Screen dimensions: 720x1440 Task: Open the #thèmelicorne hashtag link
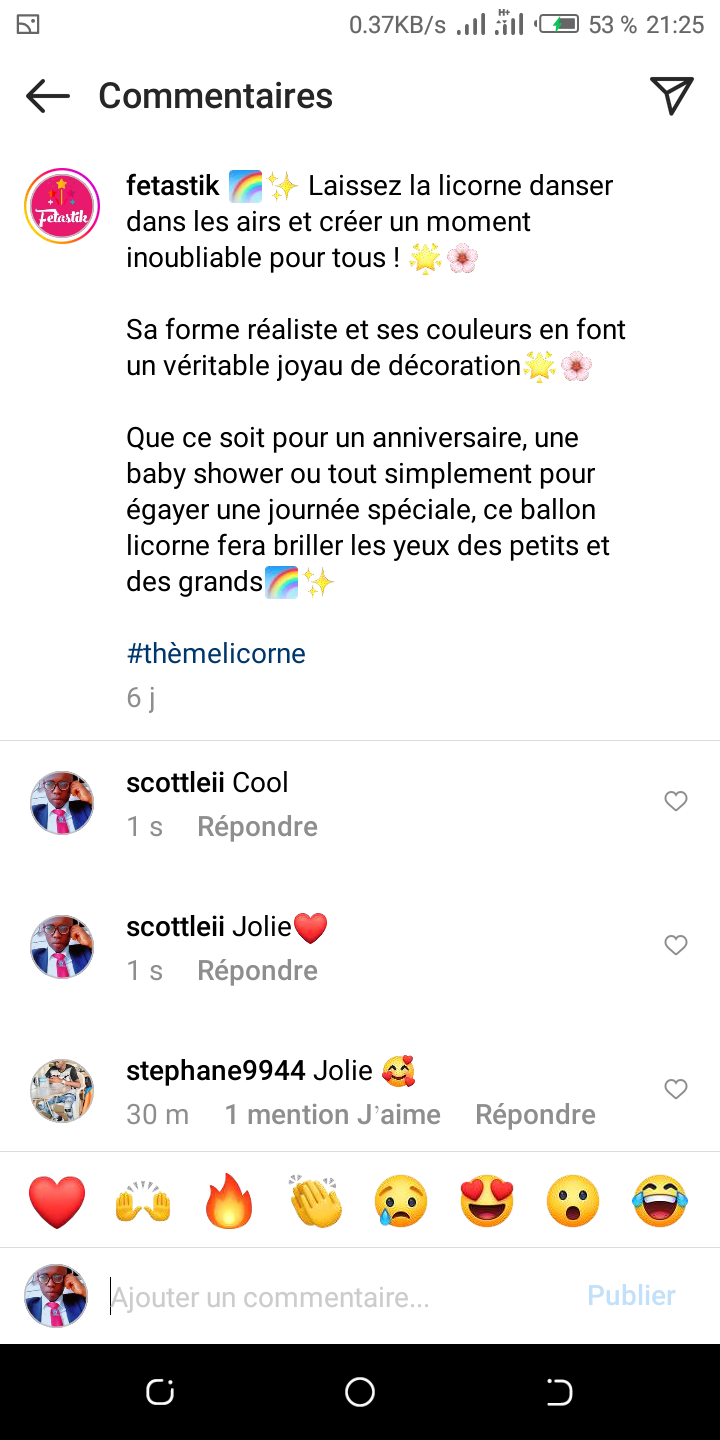tap(216, 654)
